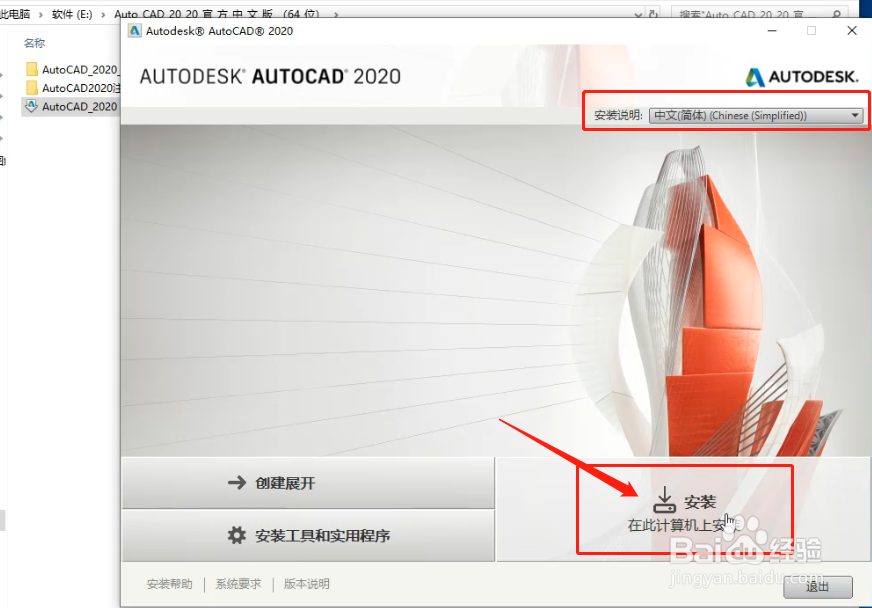The height and width of the screenshot is (608, 872).
Task: Click 此电脑 in Explorer address path
Action: tap(15, 14)
